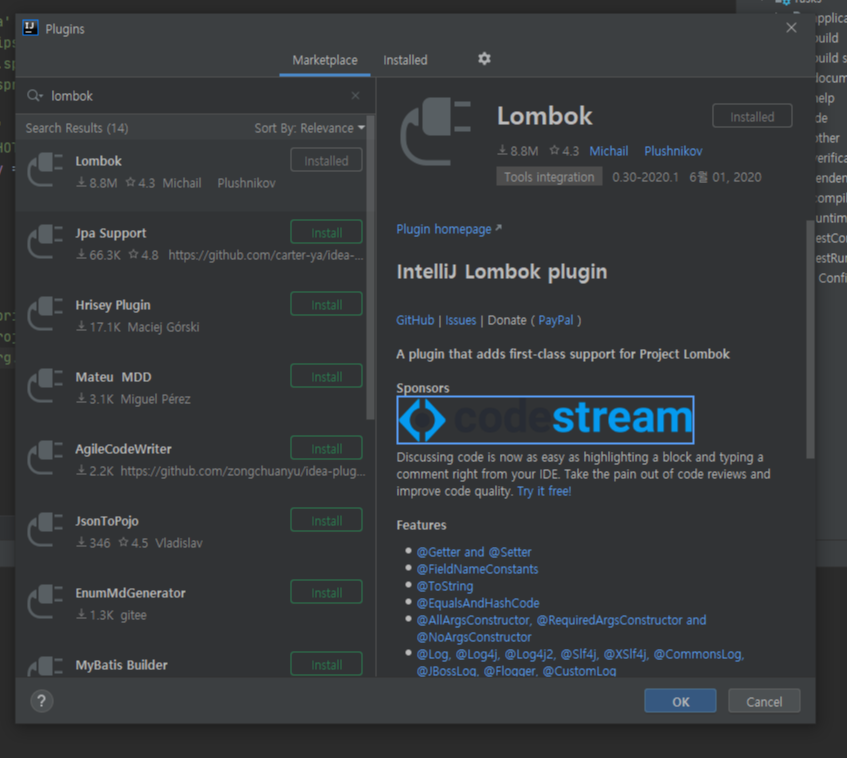The image size is (847, 758).
Task: Select Mateu MDD plugin name
Action: (x=113, y=377)
